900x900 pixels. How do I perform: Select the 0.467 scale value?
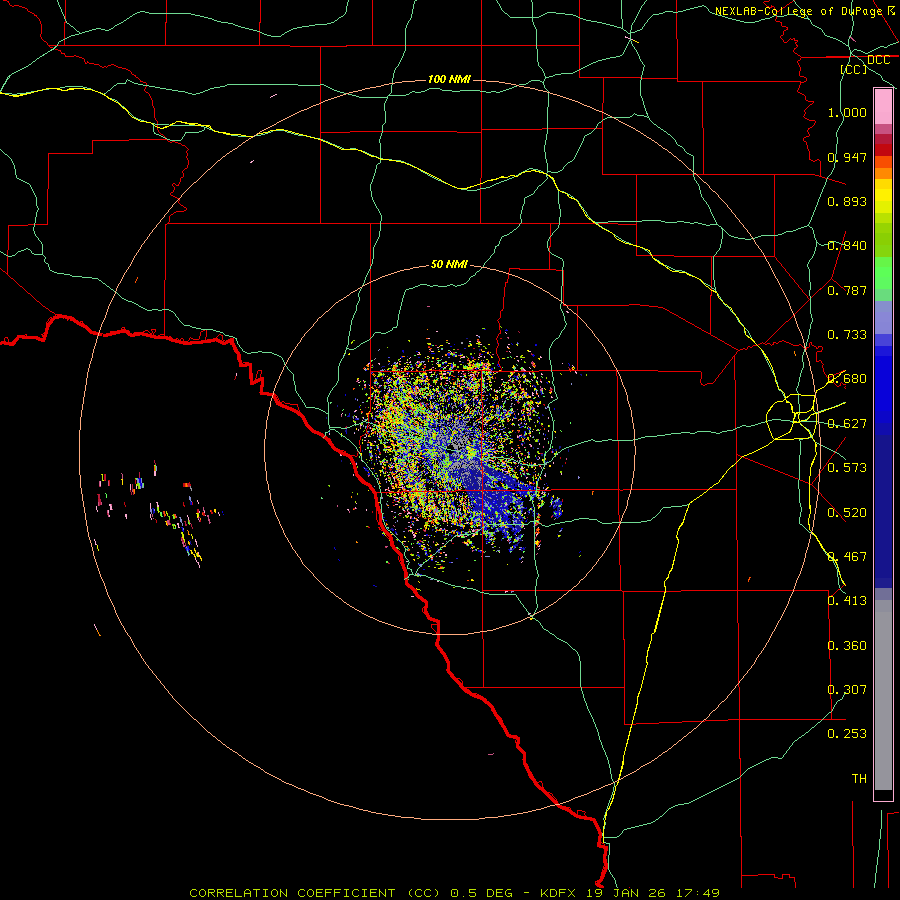(x=847, y=557)
